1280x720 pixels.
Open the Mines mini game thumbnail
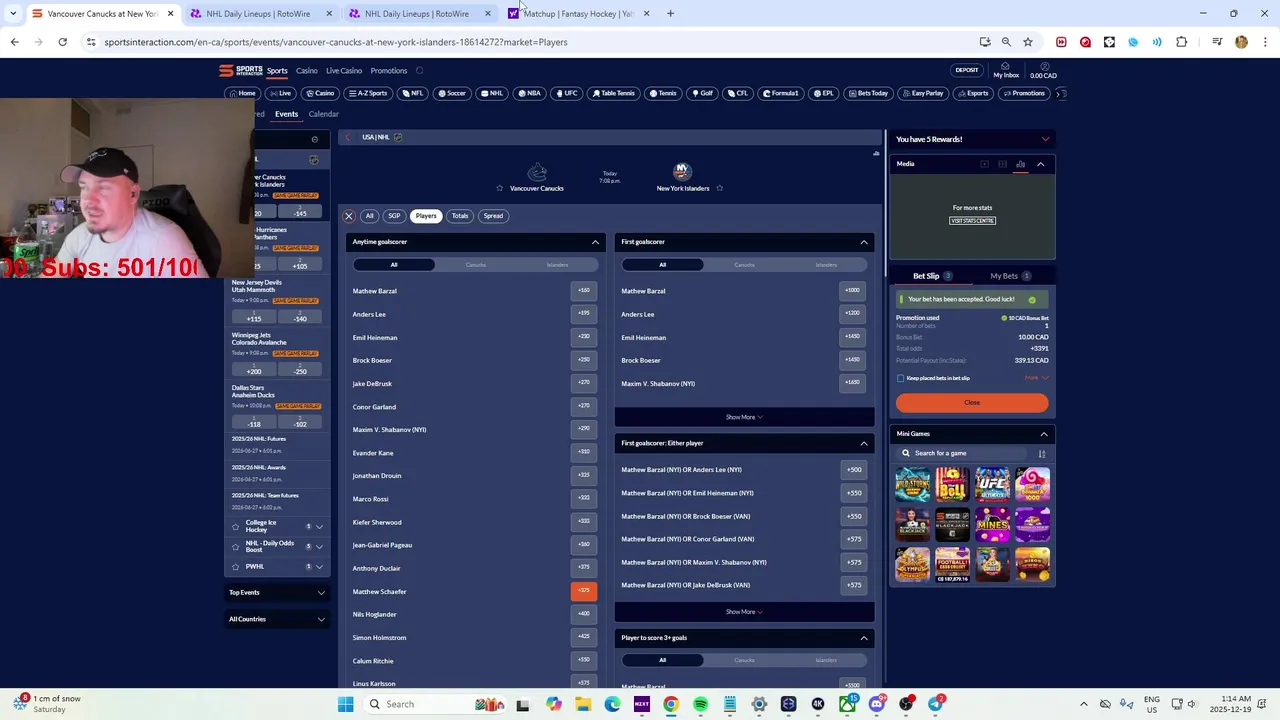[x=992, y=523]
